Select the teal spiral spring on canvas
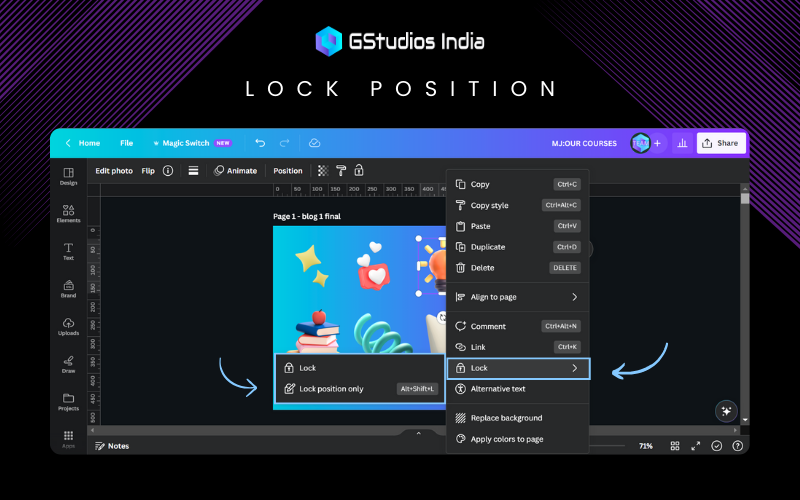The height and width of the screenshot is (500, 800). (382, 333)
